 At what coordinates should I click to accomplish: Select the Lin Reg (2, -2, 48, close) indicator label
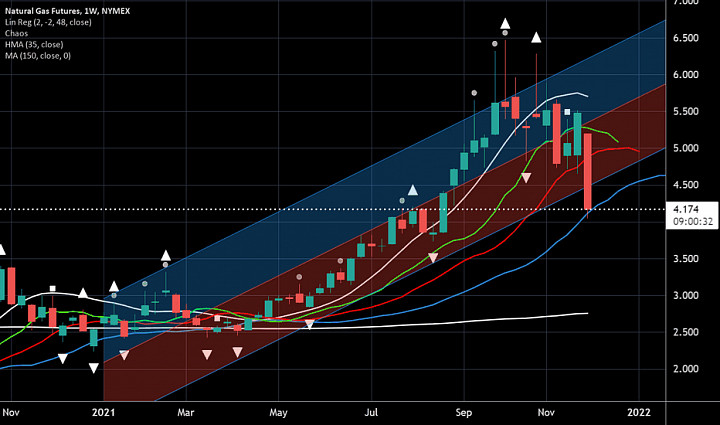(48, 22)
